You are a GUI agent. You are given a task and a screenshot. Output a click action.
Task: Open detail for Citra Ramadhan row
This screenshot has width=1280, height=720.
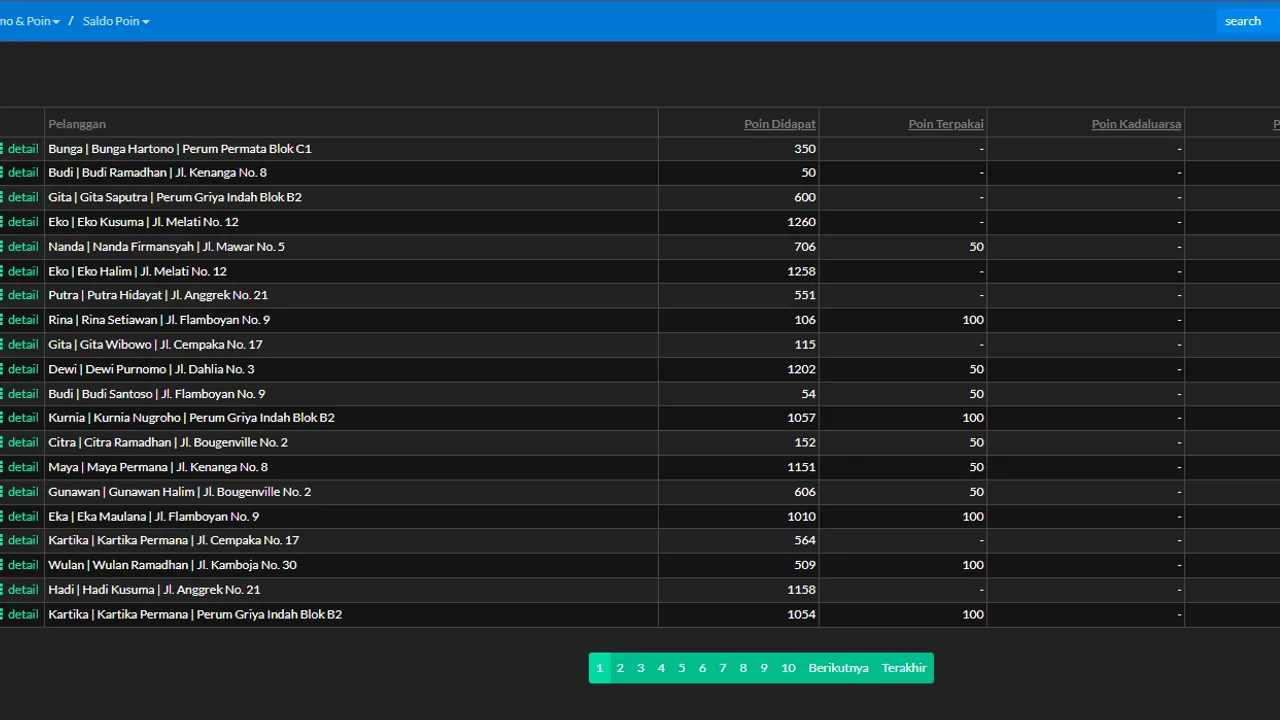20,442
